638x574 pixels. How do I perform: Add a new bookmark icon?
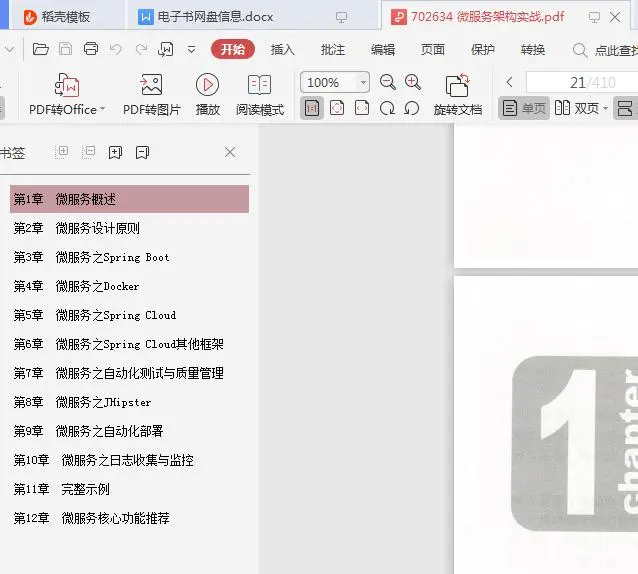point(116,153)
